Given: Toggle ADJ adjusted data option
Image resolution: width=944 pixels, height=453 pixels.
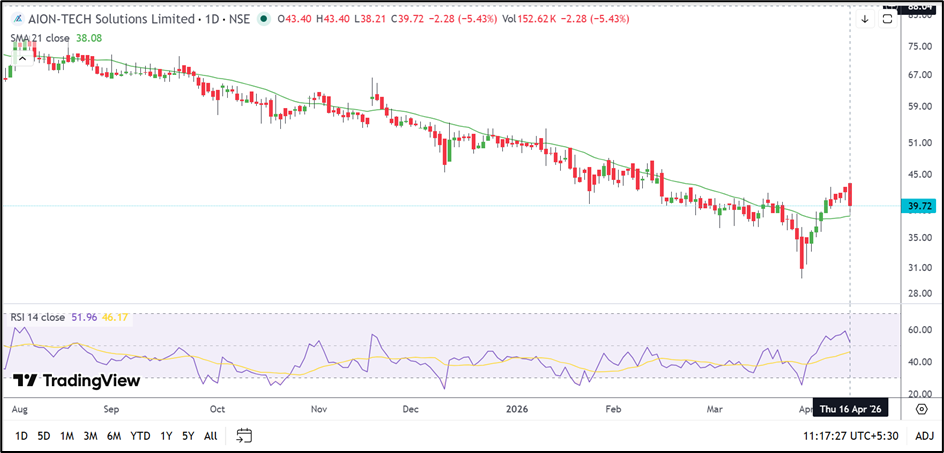Looking at the screenshot, I should click(924, 435).
